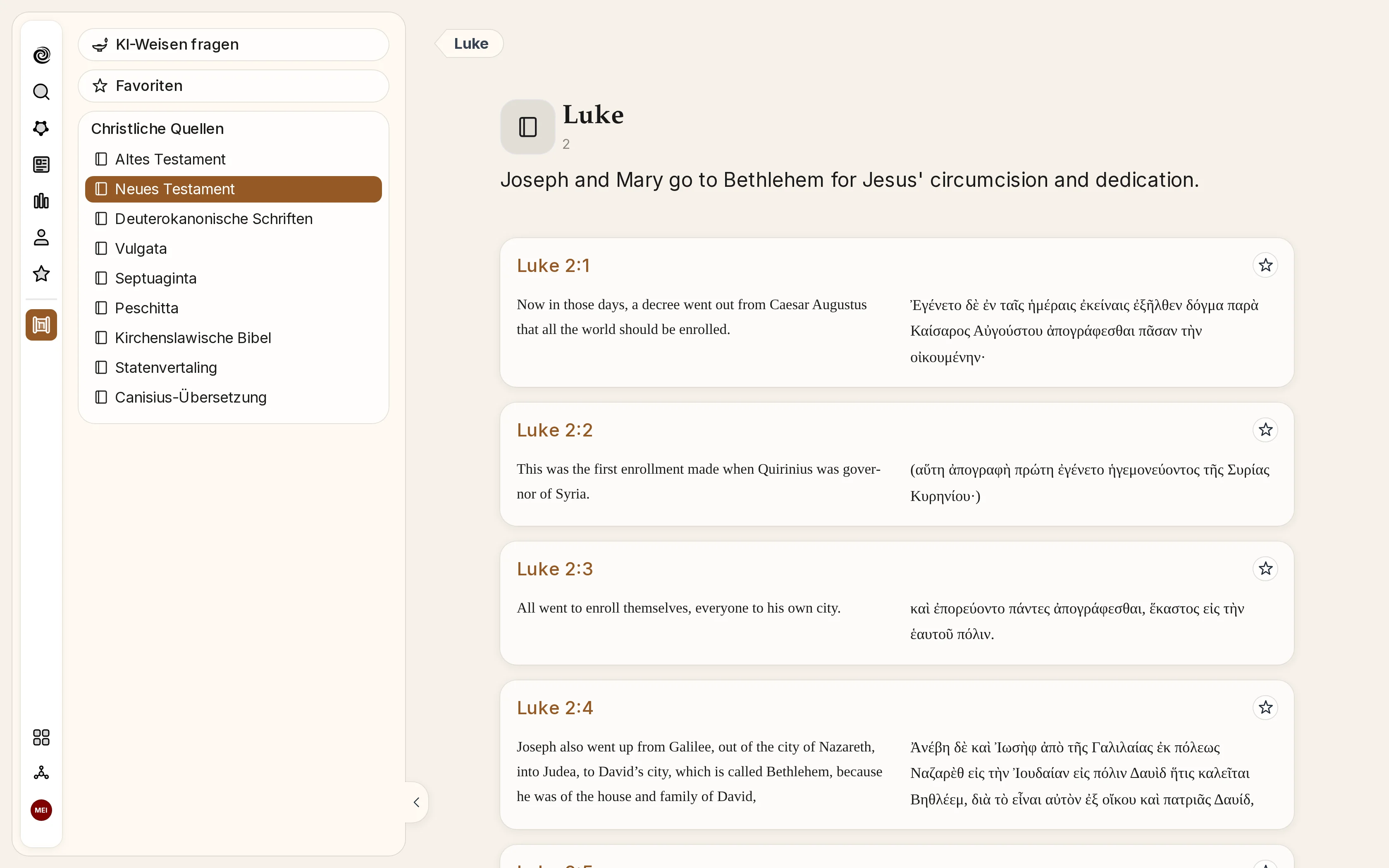Select the highlighted library sidebar icon

point(41,325)
